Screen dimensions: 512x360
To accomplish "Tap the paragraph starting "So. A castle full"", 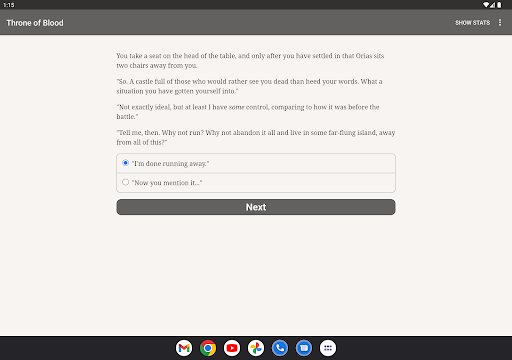I will (249, 86).
